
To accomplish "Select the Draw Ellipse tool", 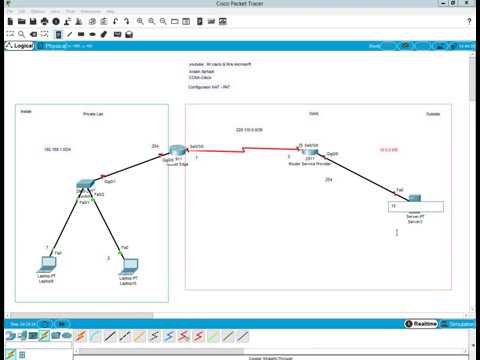I will 92,34.
